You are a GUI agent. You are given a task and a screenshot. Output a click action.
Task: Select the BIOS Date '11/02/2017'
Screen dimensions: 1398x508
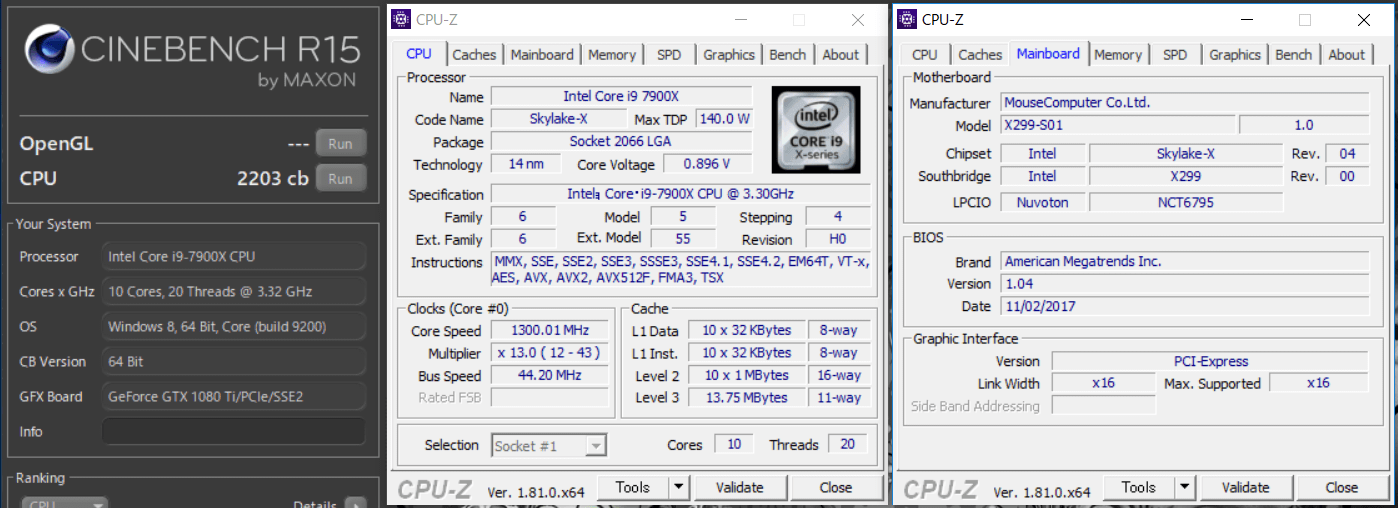[x=1185, y=306]
